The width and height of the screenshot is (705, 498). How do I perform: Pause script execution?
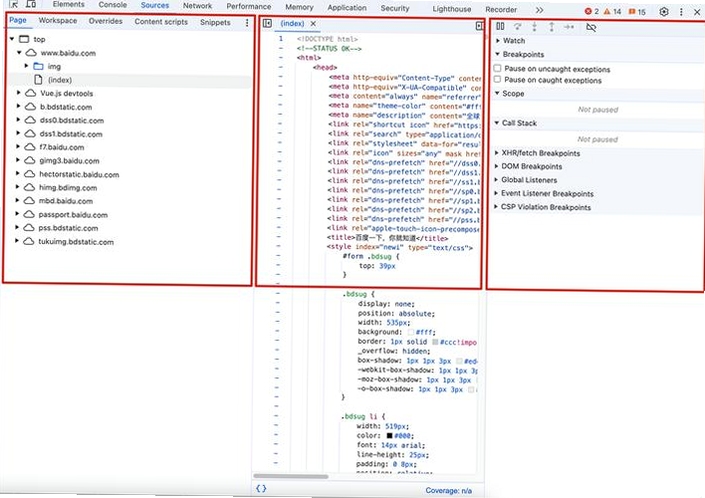(x=500, y=27)
